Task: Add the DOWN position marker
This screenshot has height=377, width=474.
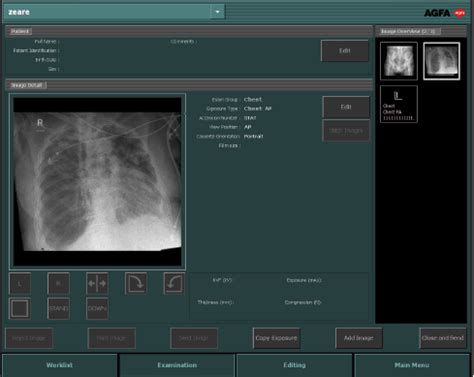Action: tap(97, 308)
